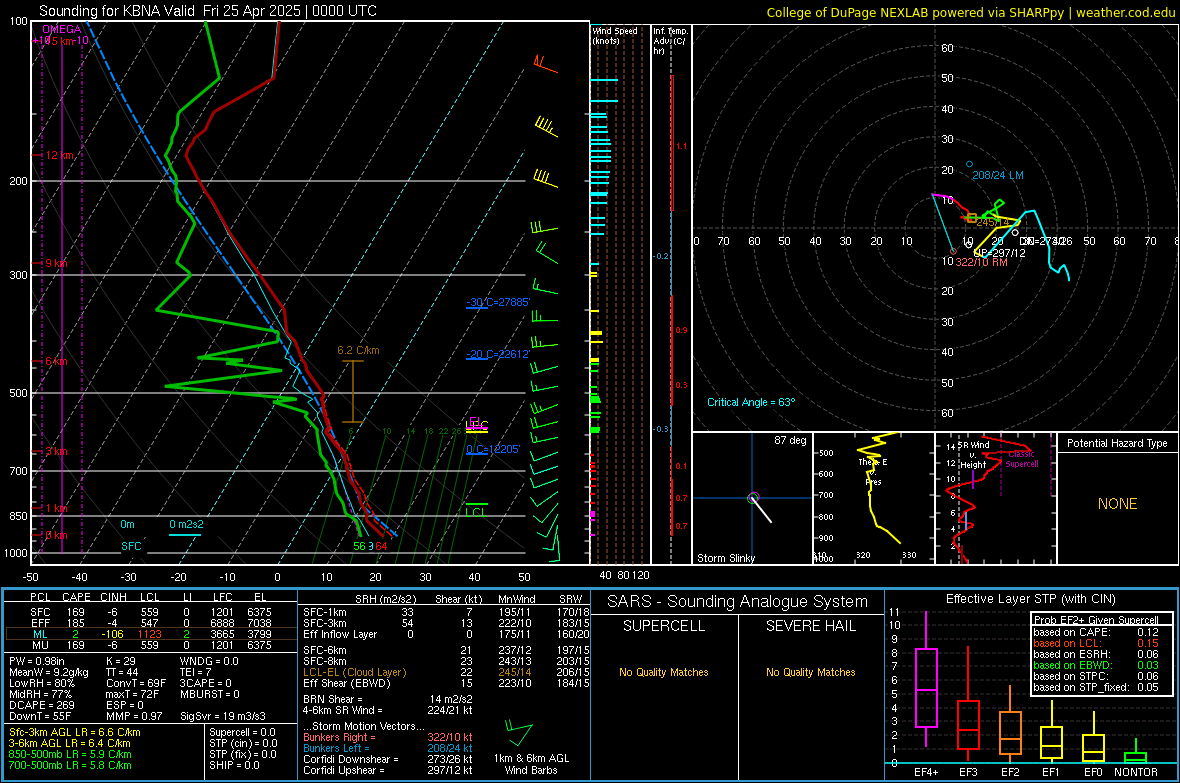Click the green LCL marker on the skew-T

tap(476, 512)
